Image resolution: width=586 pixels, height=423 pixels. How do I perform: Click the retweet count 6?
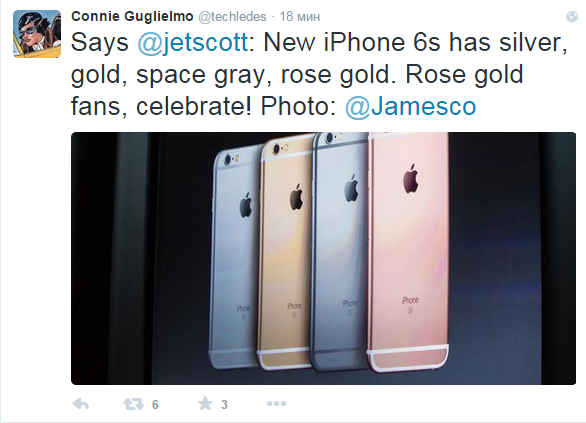(155, 404)
